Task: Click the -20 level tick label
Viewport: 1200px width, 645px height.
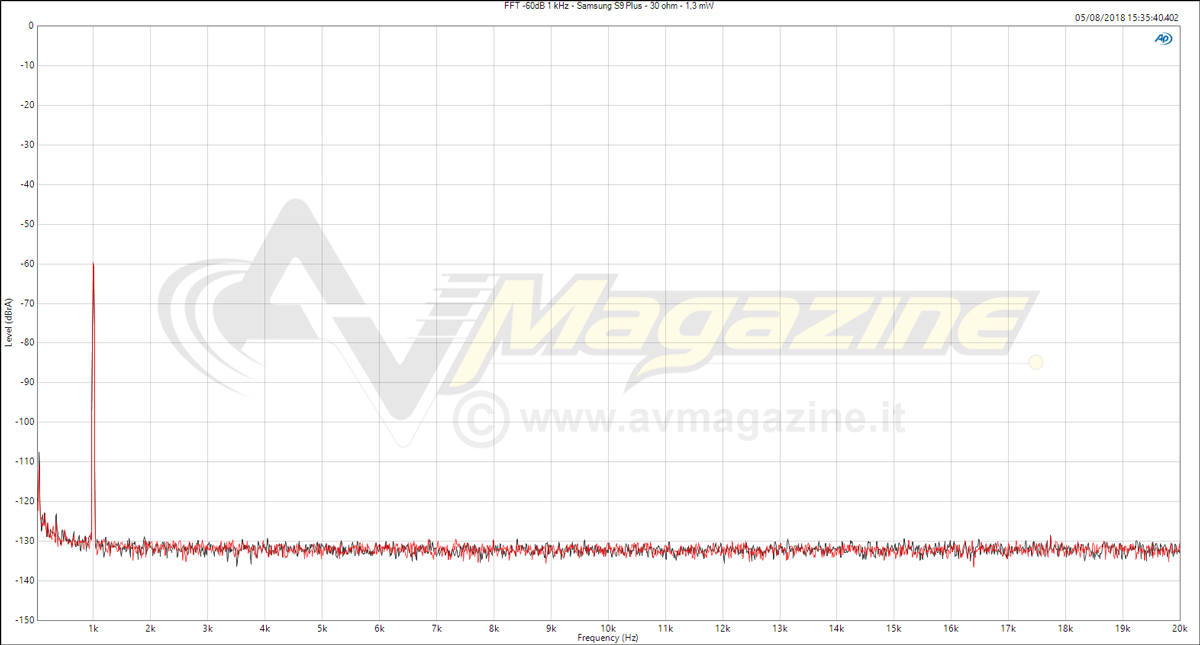Action: [28, 105]
